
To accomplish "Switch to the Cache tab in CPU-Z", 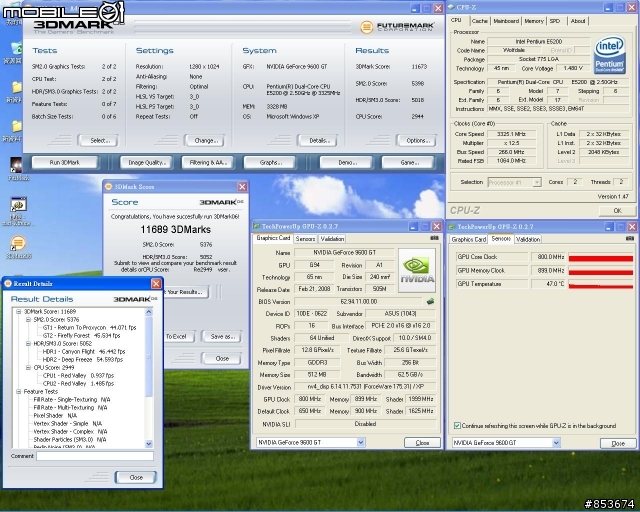I will coord(480,21).
